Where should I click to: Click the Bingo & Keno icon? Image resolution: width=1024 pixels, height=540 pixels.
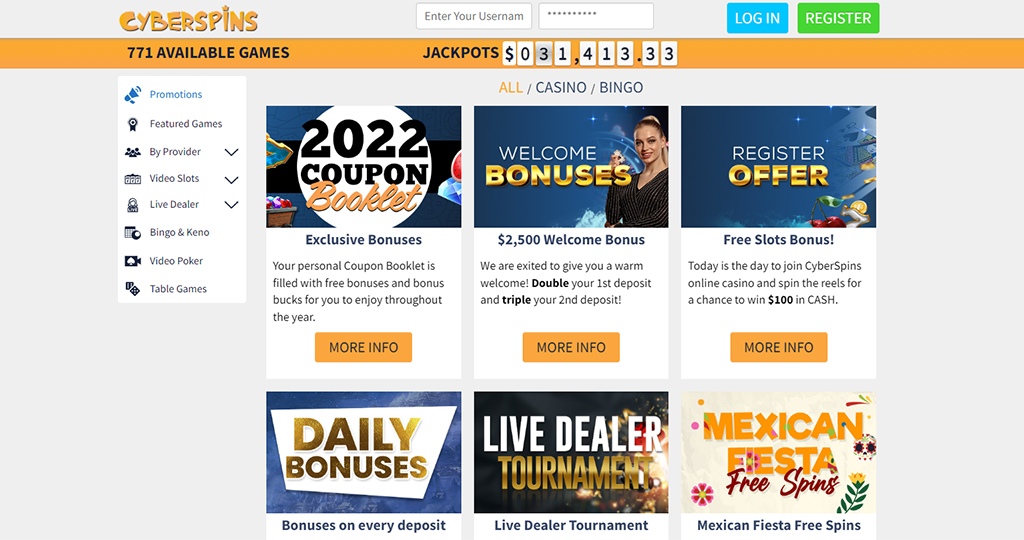point(133,232)
